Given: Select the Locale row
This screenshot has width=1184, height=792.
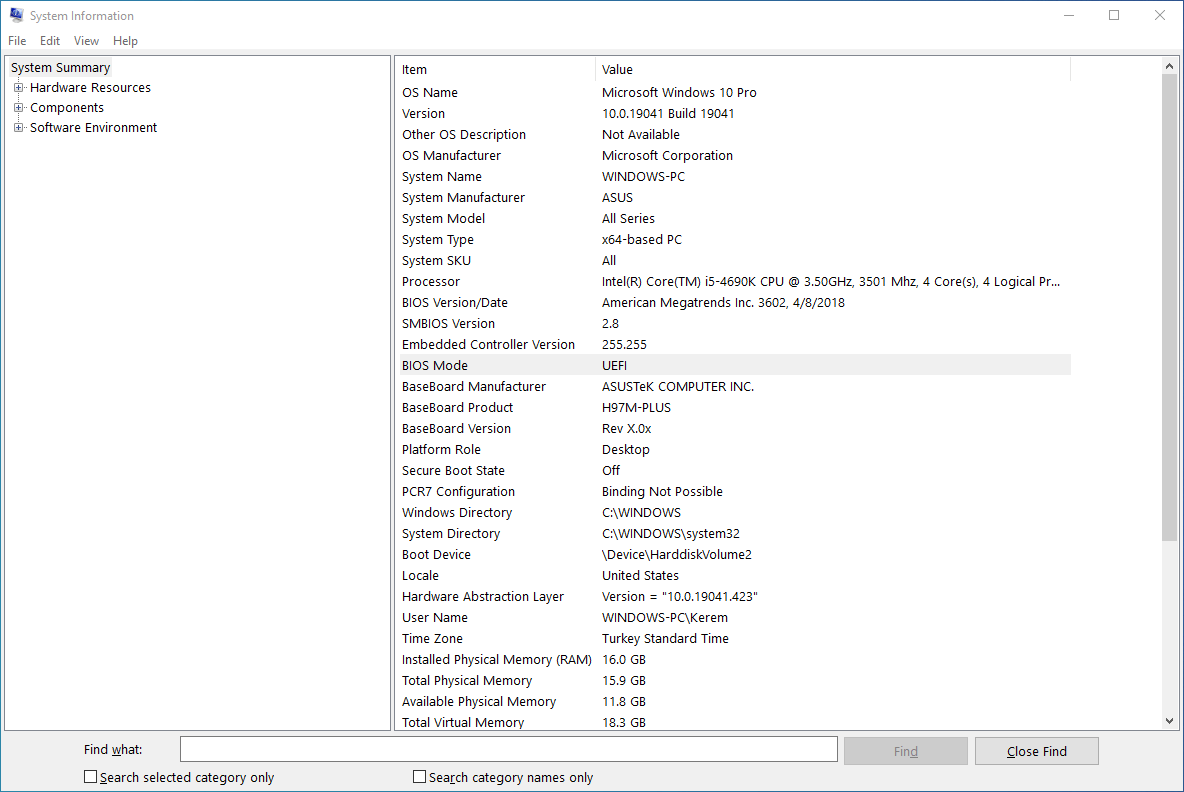Looking at the screenshot, I should point(735,575).
